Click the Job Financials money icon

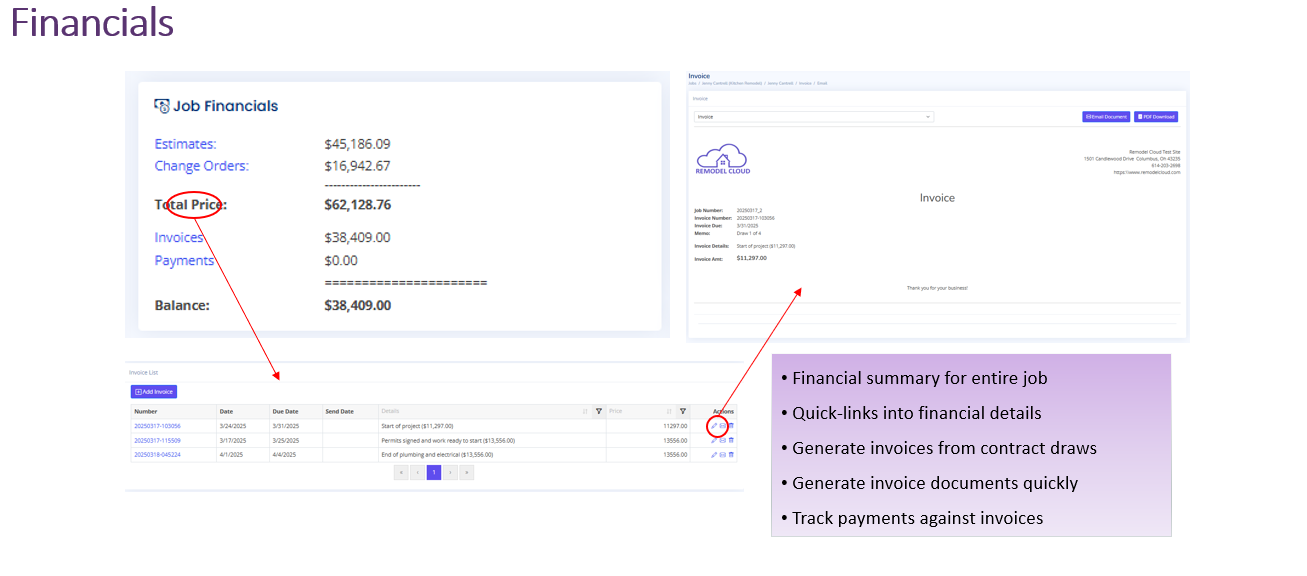(162, 106)
